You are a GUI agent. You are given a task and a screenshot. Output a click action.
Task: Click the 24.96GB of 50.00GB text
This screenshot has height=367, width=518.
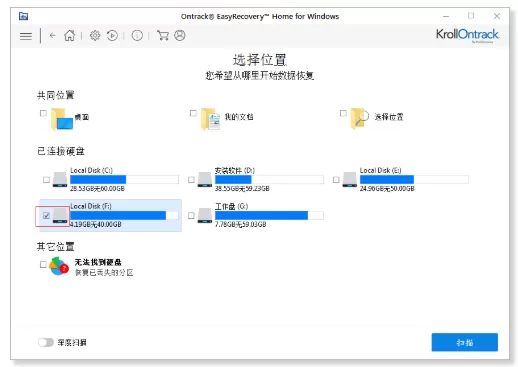click(387, 189)
